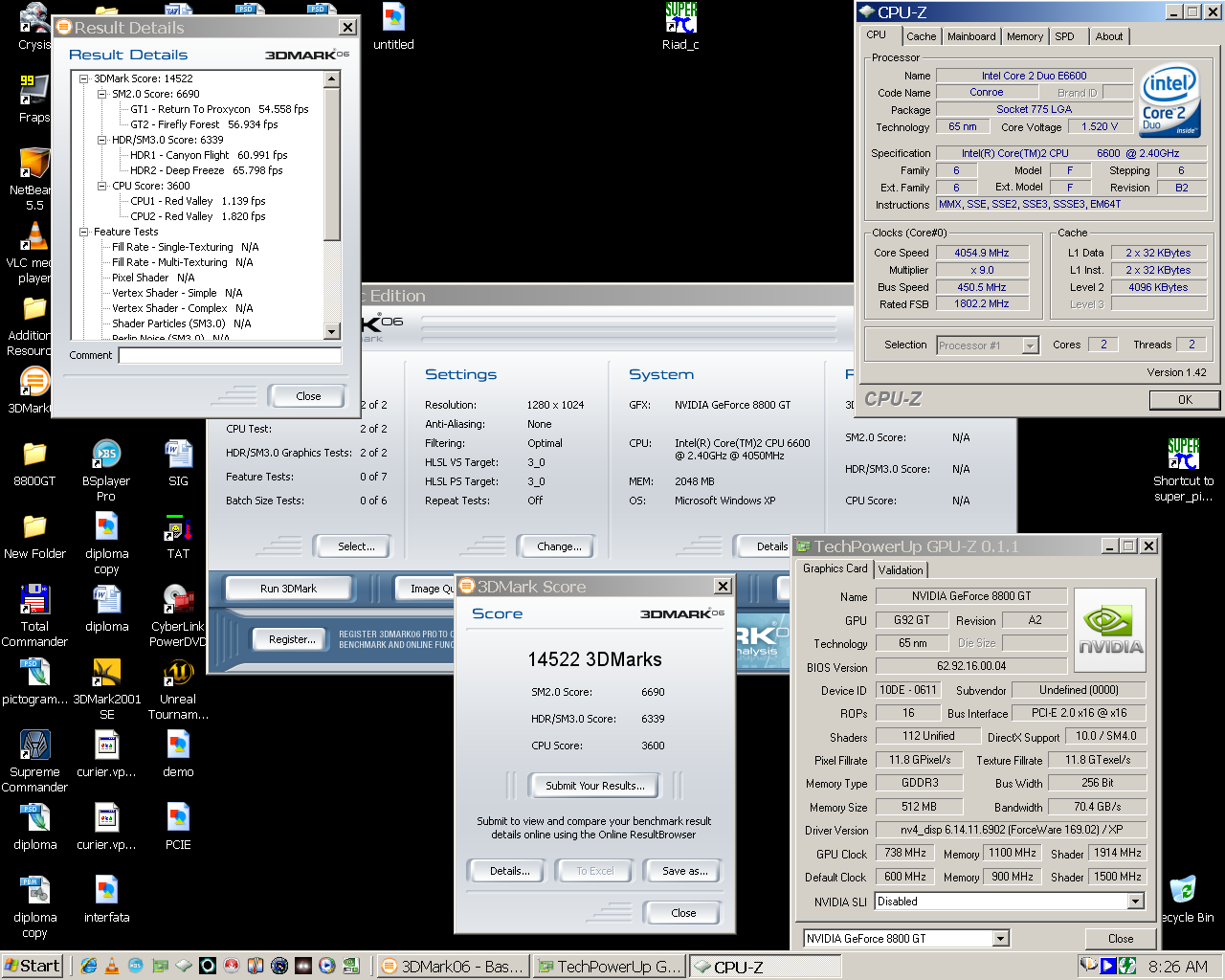The width and height of the screenshot is (1225, 980).
Task: Switch to the Memory tab in CPU-Z
Action: pyautogui.click(x=1025, y=36)
